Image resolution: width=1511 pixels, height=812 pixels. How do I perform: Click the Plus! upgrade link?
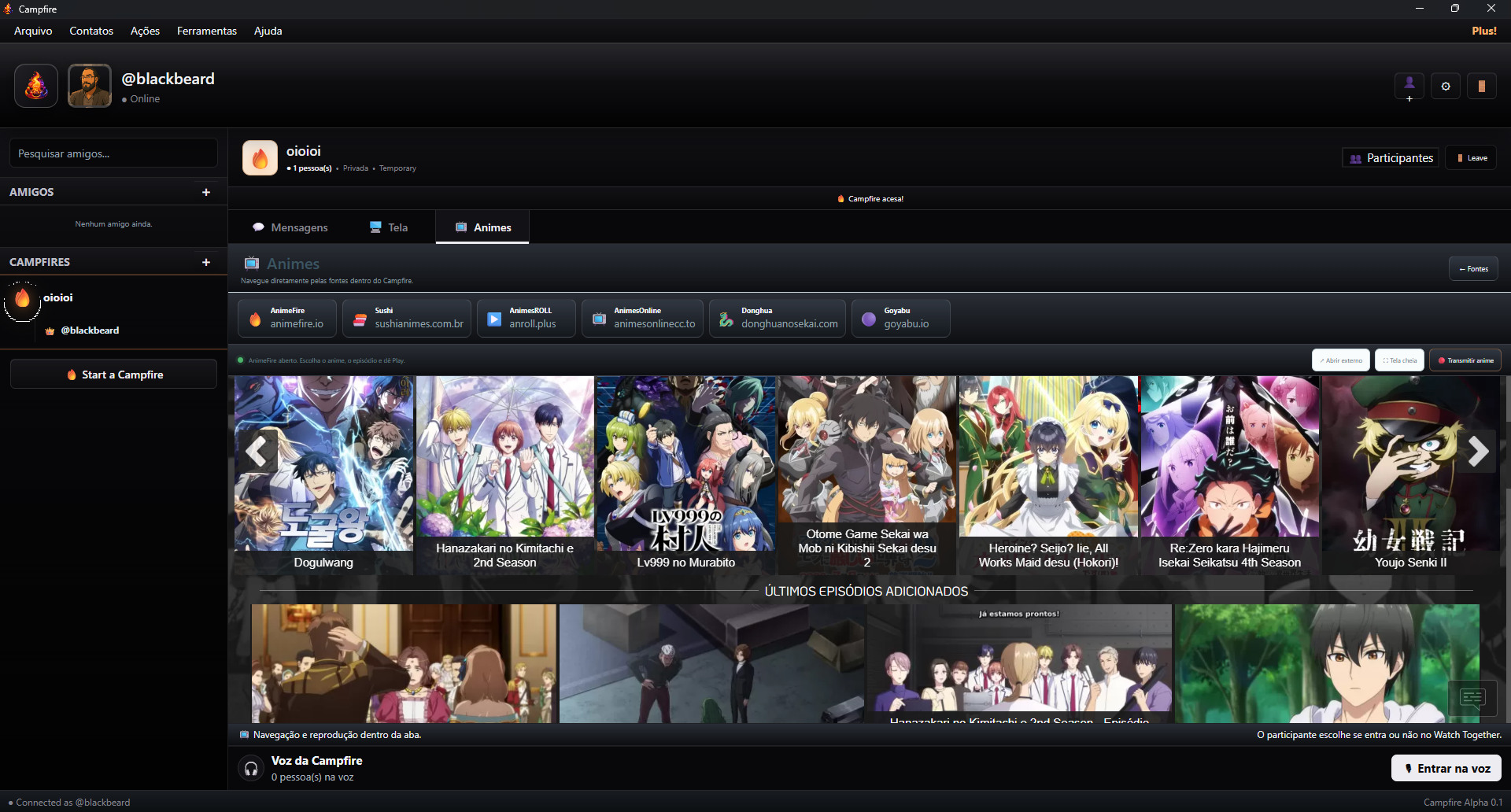[x=1484, y=31]
